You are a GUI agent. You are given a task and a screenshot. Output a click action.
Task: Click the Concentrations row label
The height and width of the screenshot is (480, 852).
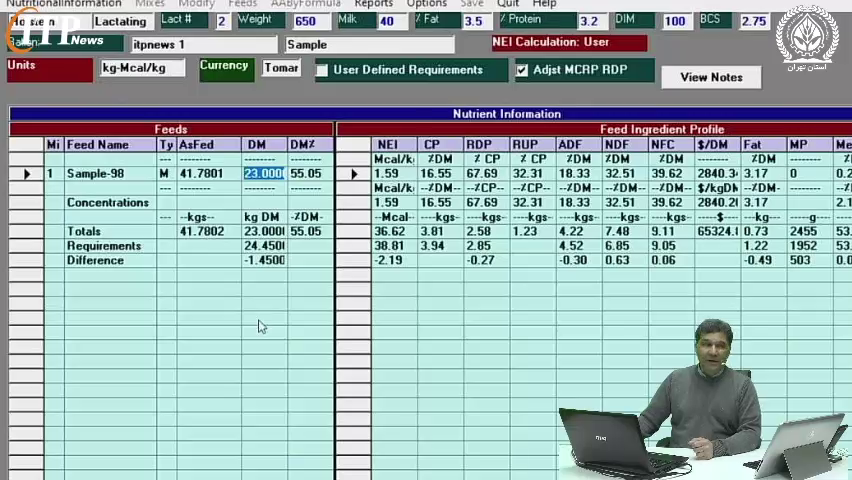[108, 203]
